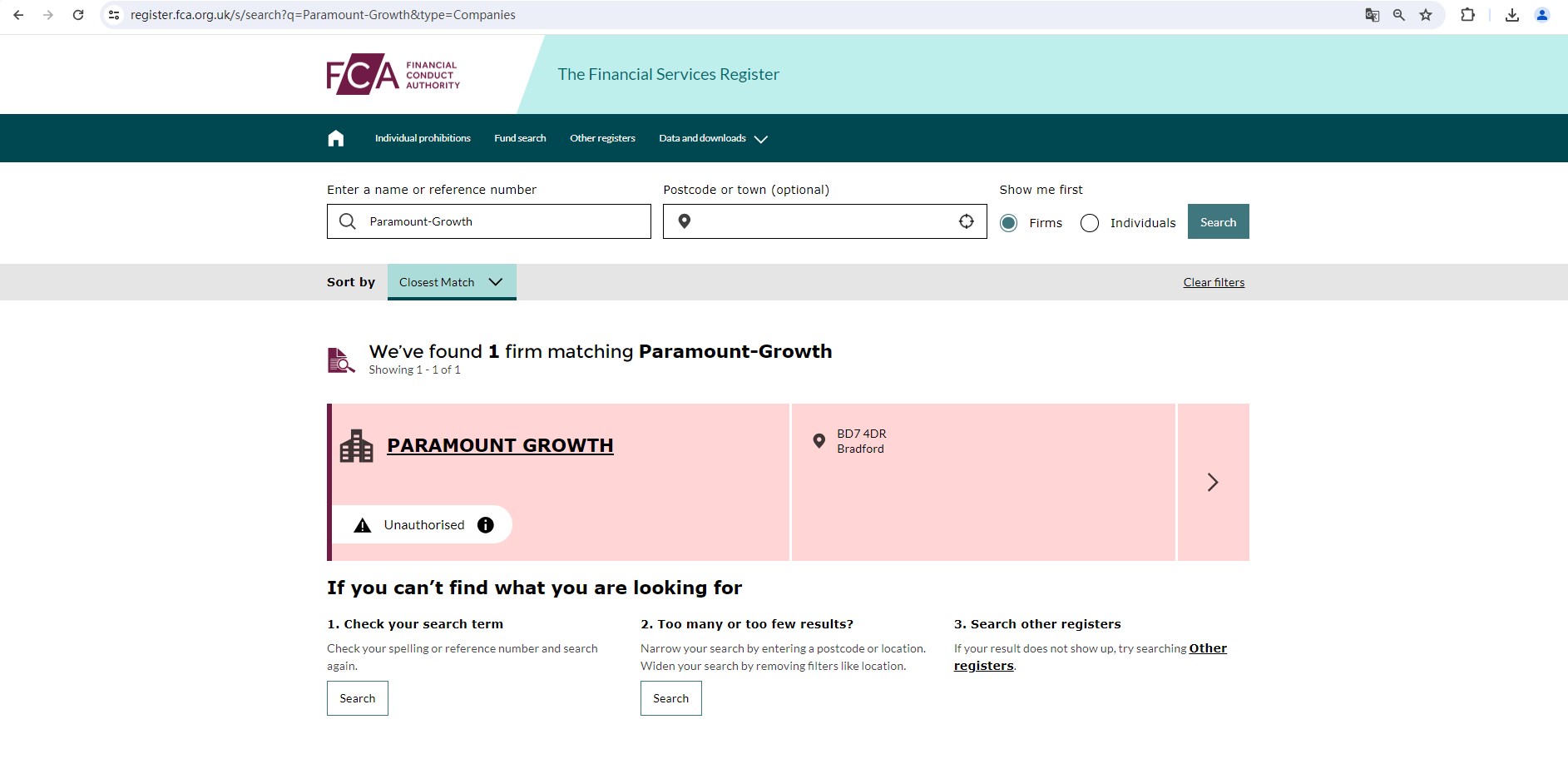Reload the page
This screenshot has width=1568, height=759.
78,15
